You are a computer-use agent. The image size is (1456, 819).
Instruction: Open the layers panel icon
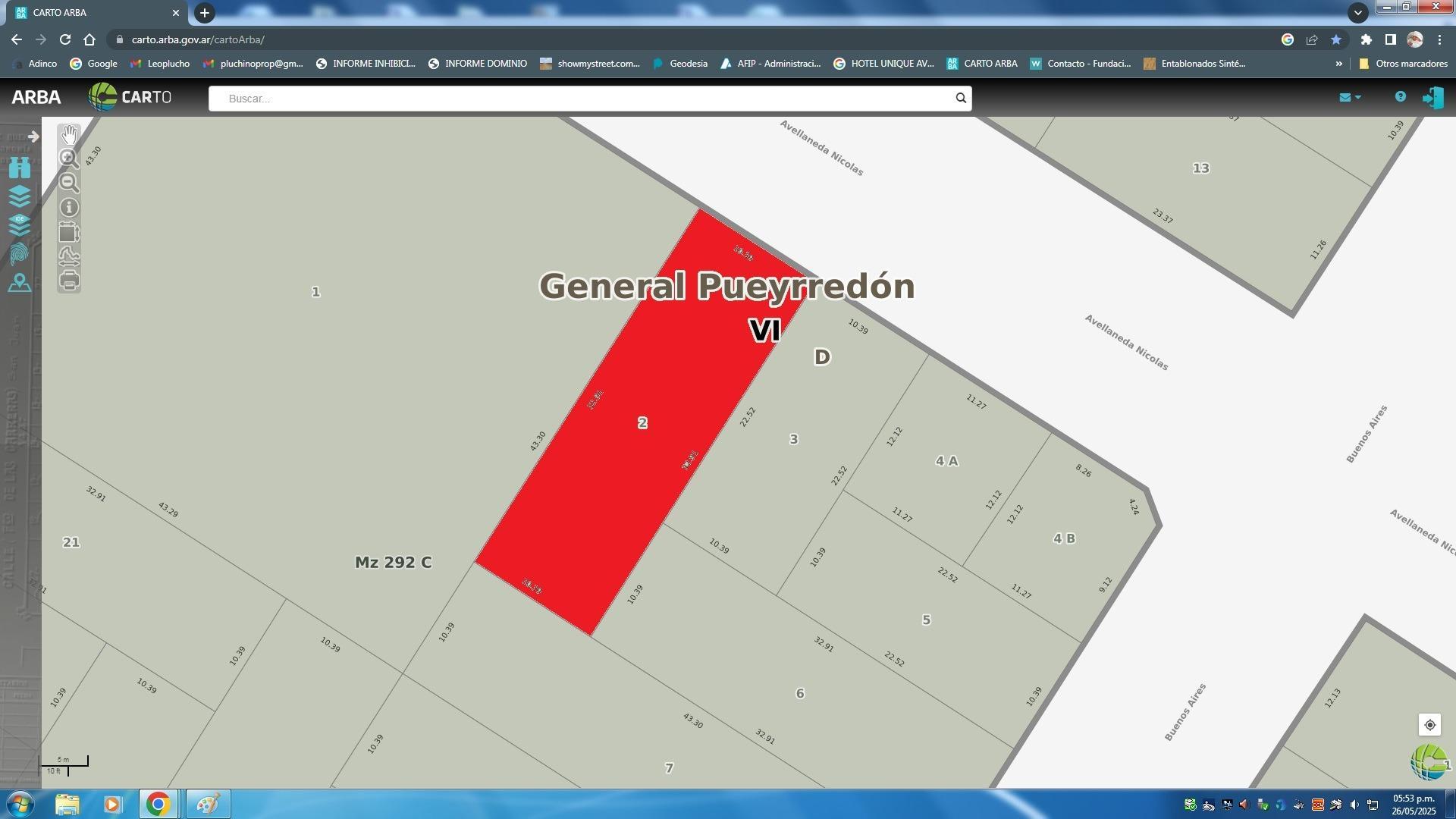pyautogui.click(x=20, y=196)
